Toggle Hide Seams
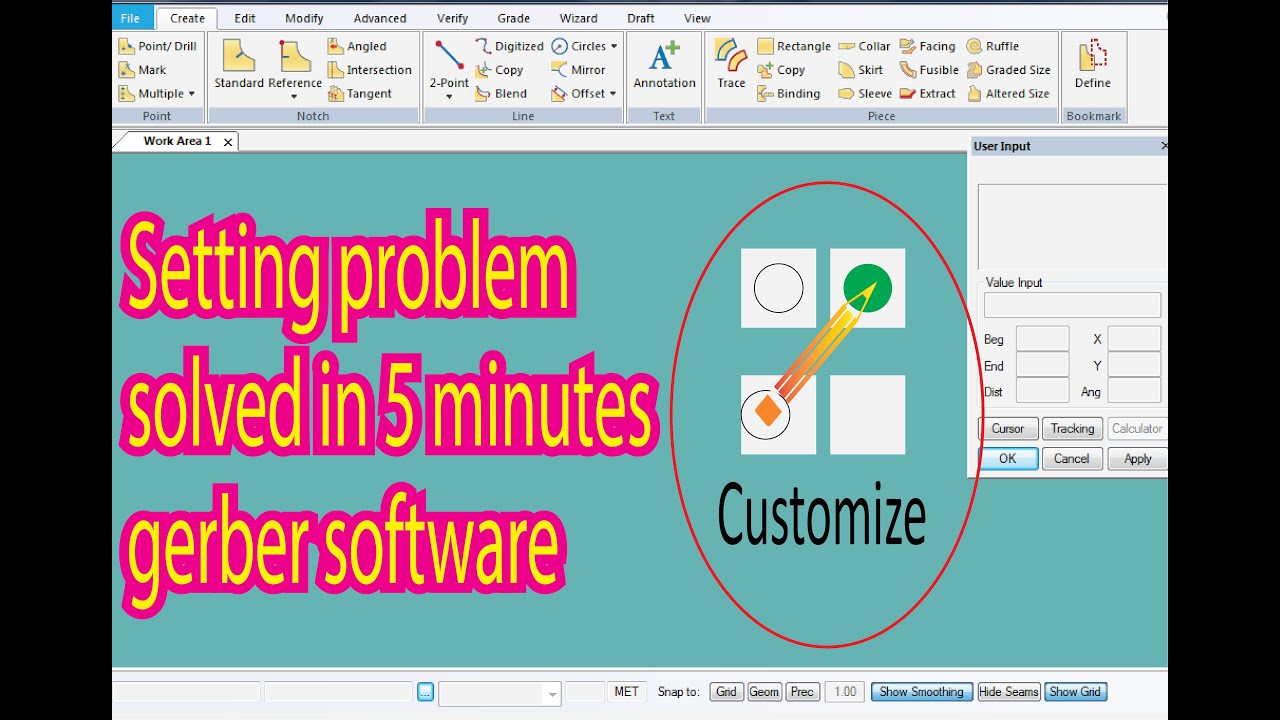Screen dimensions: 1280x720 [1009, 692]
